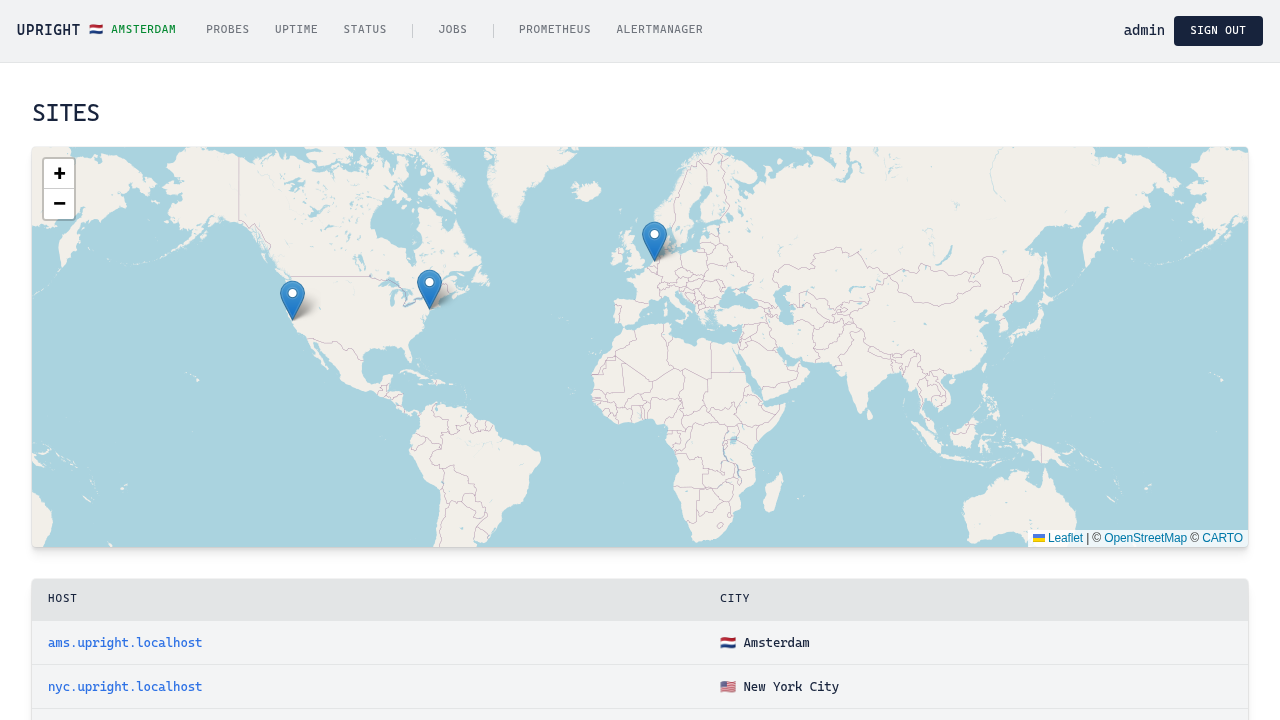Viewport: 1280px width, 720px height.
Task: Zoom out using the minus map control
Action: (x=59, y=204)
